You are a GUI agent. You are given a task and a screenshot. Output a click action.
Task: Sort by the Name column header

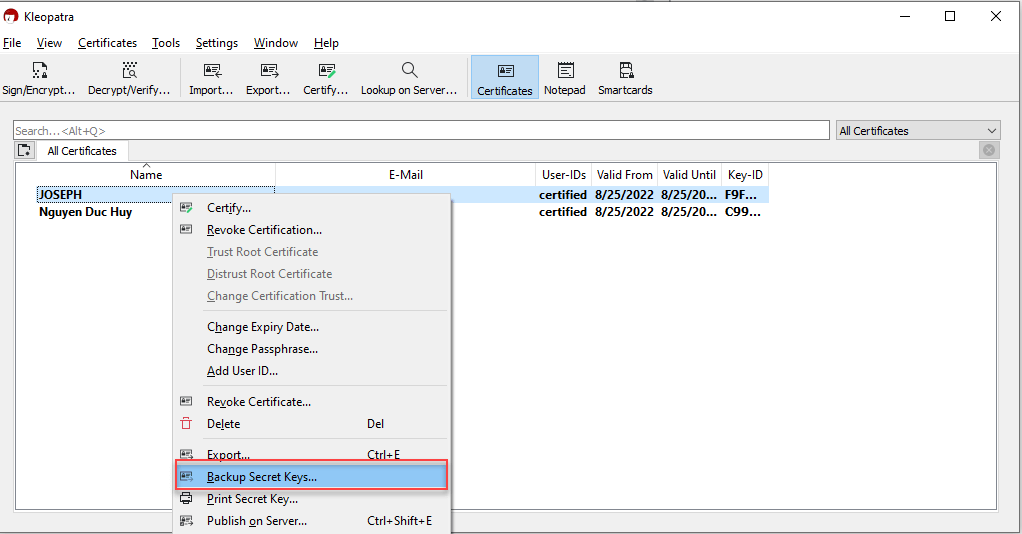[x=146, y=175]
